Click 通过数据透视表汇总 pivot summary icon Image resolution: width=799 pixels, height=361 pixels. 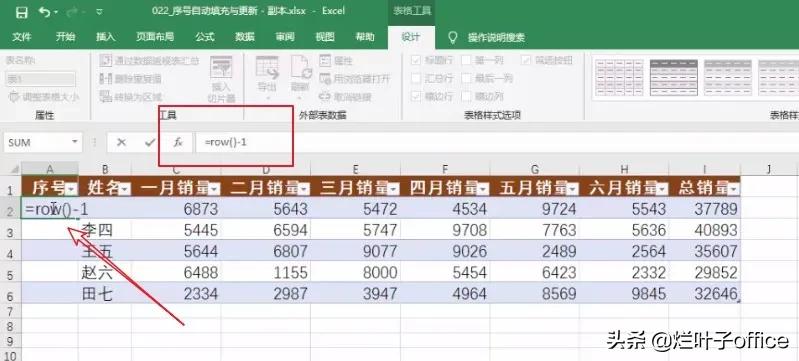tap(105, 61)
